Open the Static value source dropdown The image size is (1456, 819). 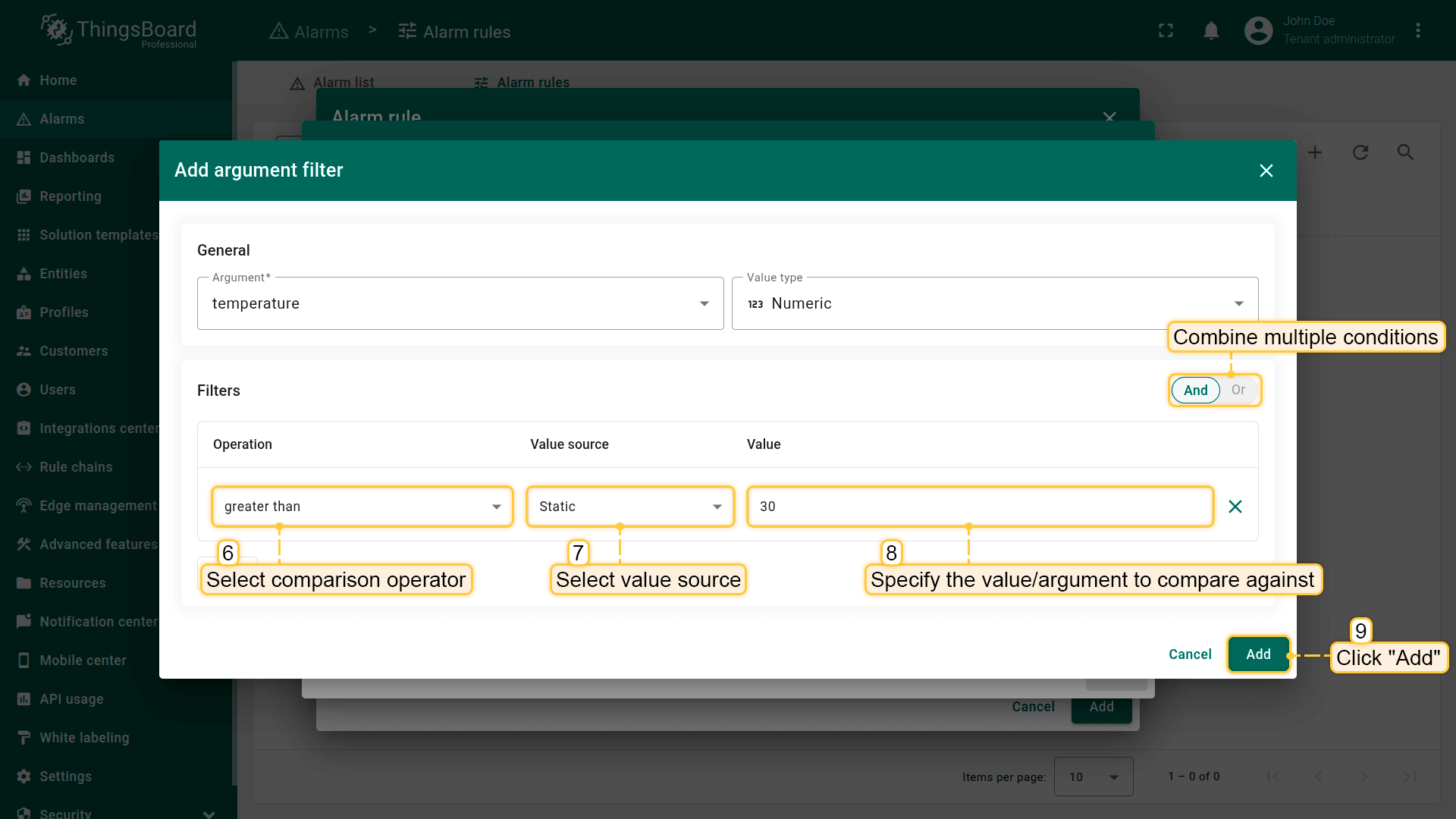click(x=630, y=507)
